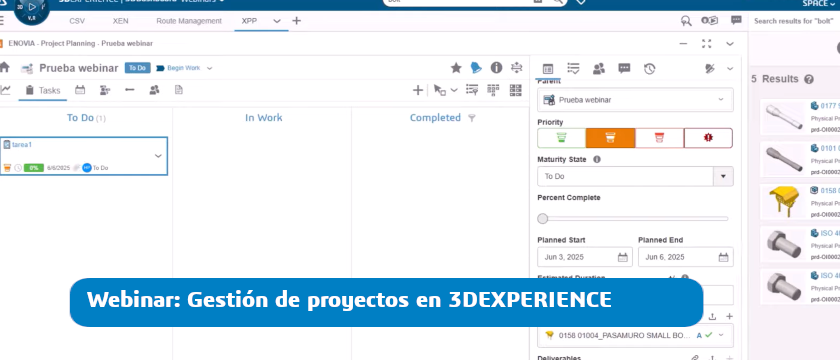
Task: Switch to column grouping view icon
Action: (493, 90)
